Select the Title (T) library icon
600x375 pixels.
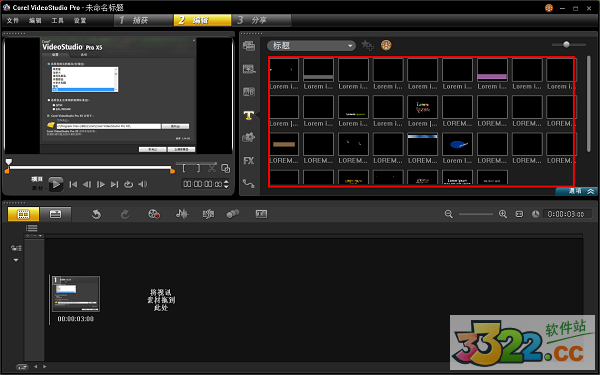[x=249, y=115]
